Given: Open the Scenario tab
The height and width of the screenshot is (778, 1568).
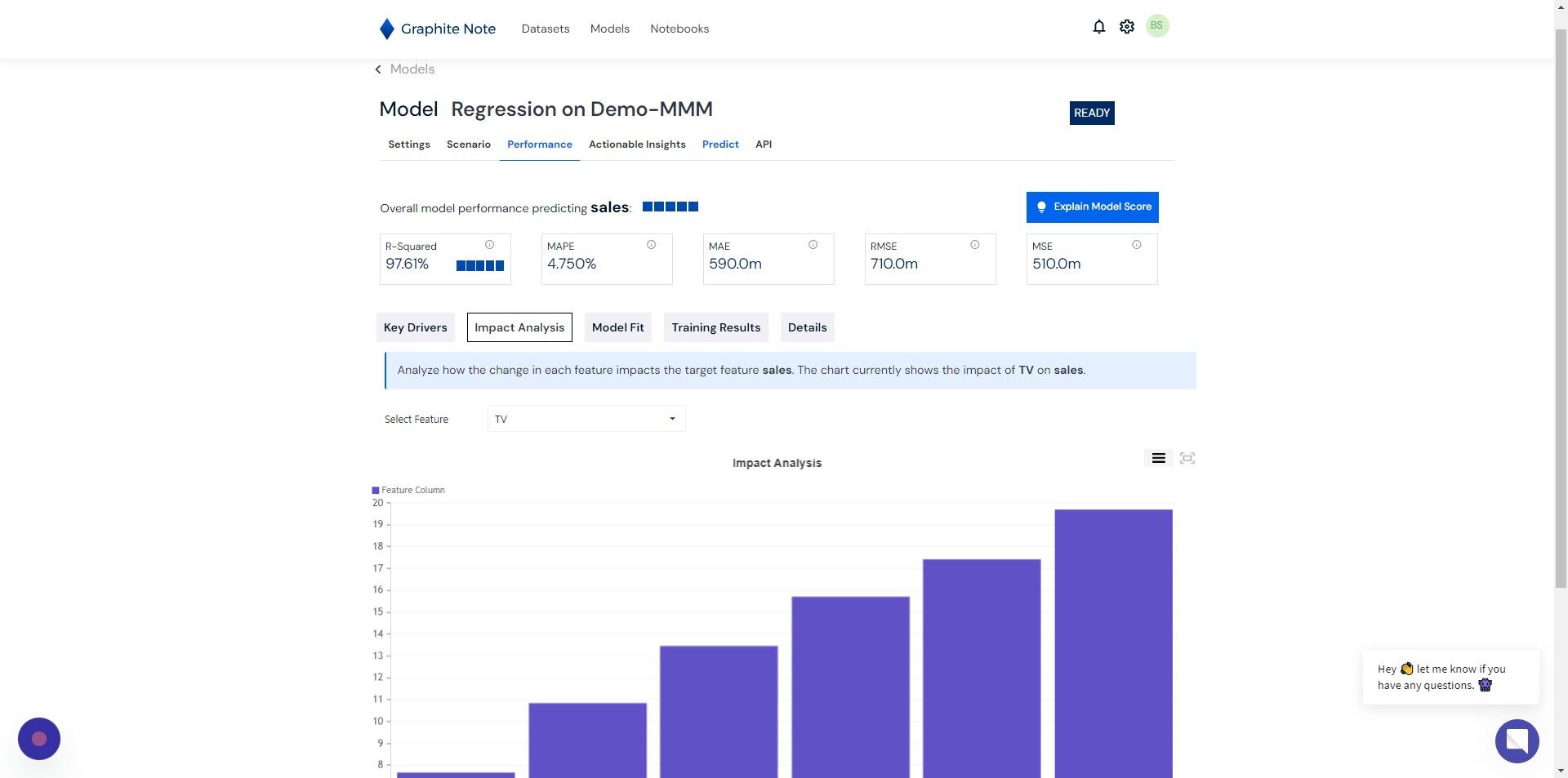Looking at the screenshot, I should click(469, 144).
